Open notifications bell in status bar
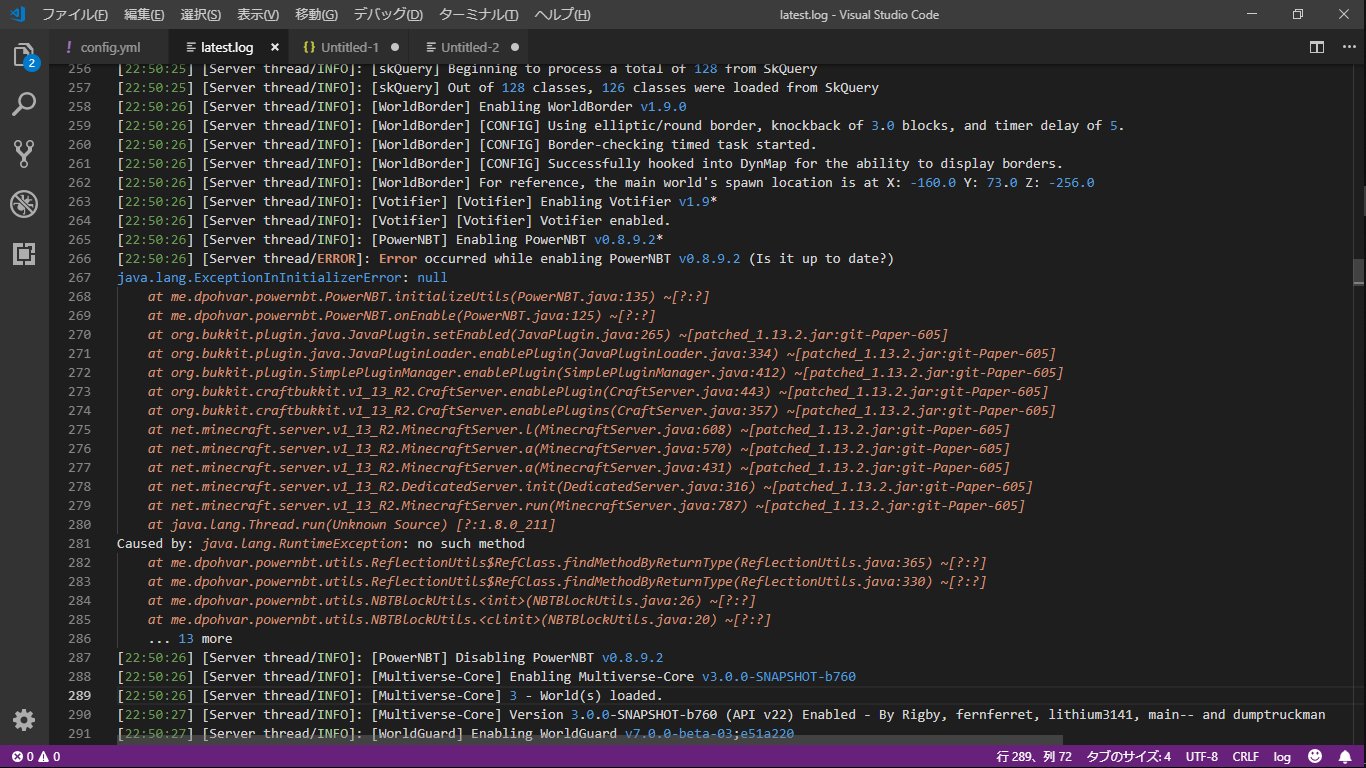 coord(1345,757)
